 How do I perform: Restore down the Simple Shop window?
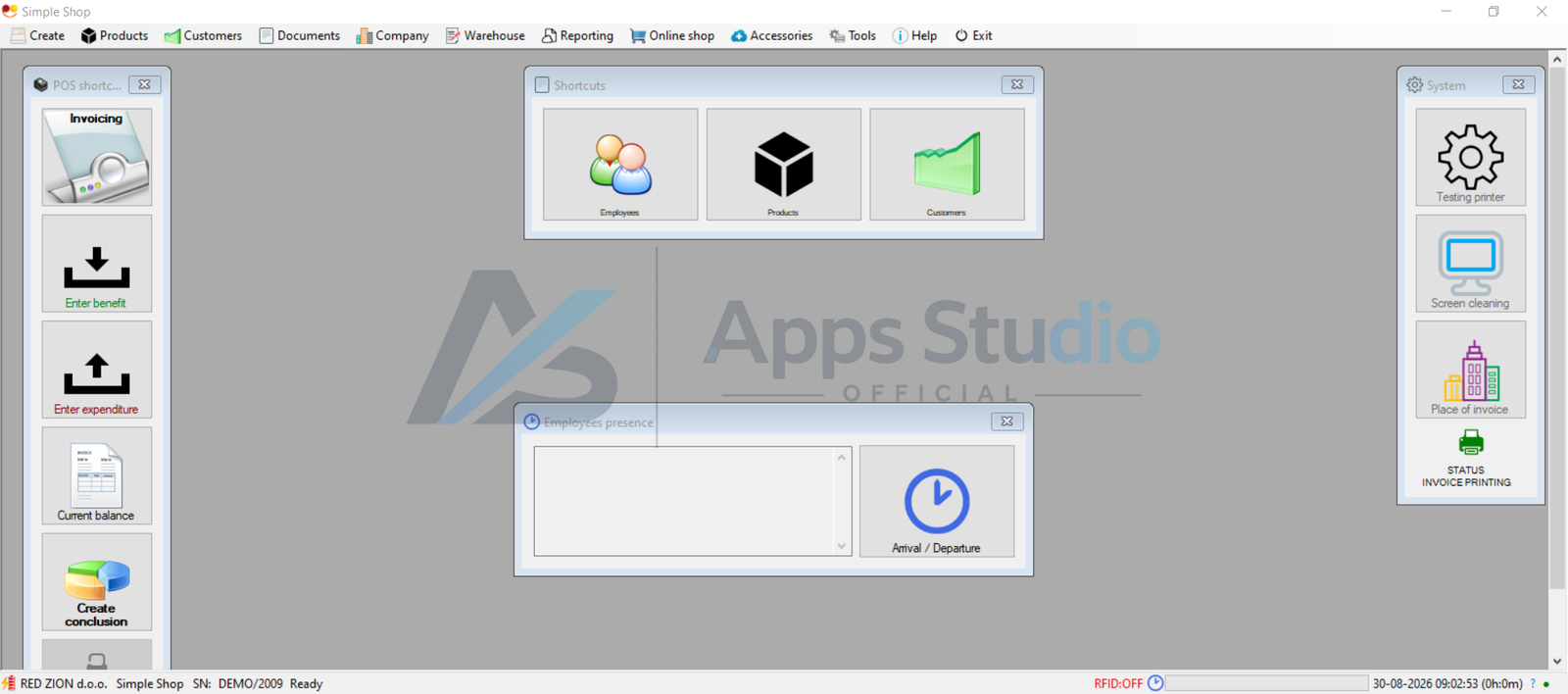point(1494,11)
